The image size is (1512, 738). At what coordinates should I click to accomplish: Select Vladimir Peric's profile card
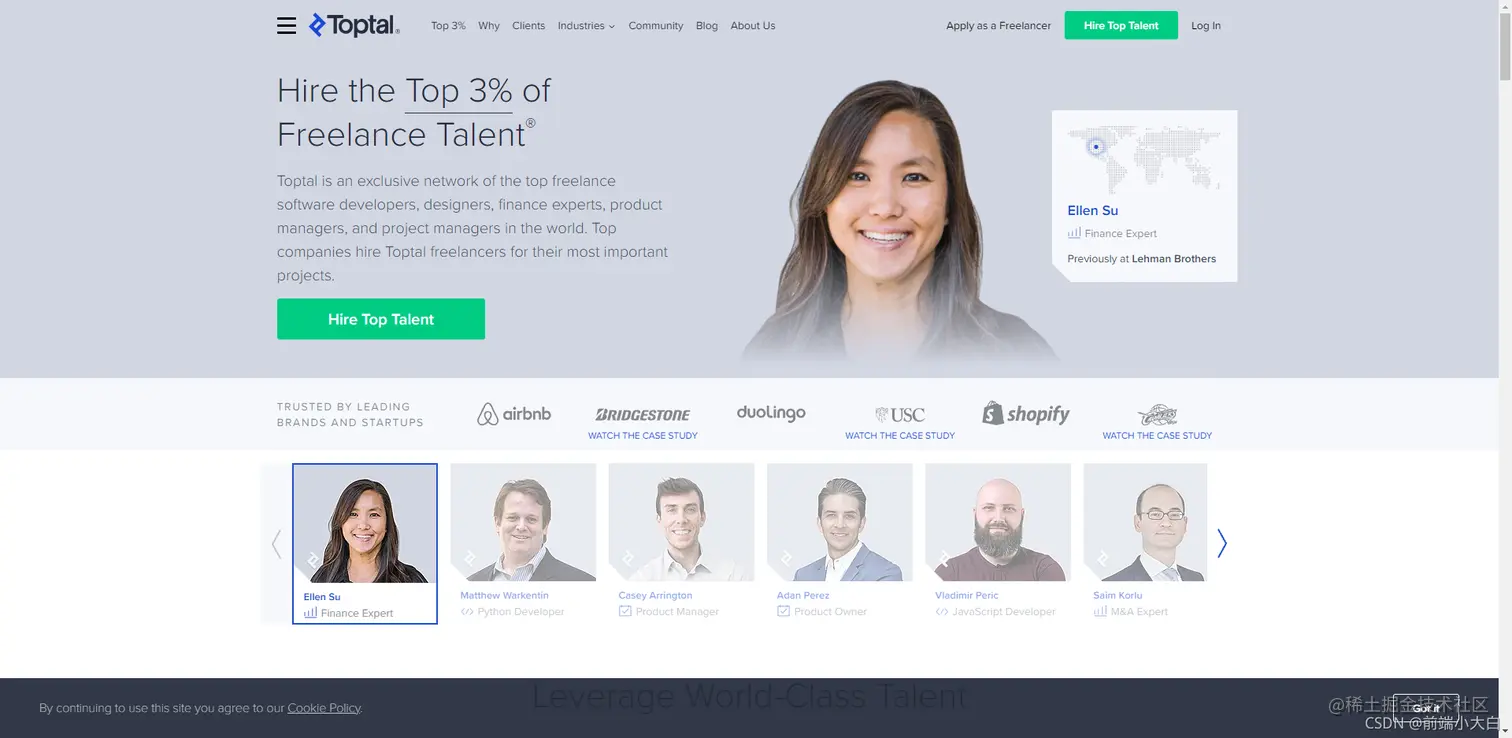(998, 542)
